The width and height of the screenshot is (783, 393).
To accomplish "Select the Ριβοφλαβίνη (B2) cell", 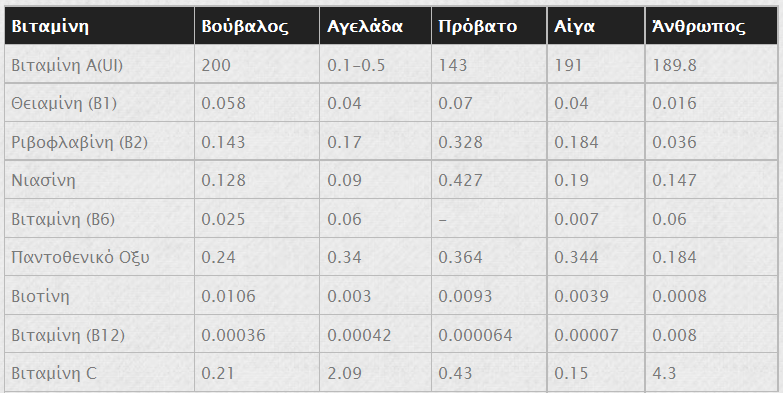I will pyautogui.click(x=79, y=142).
